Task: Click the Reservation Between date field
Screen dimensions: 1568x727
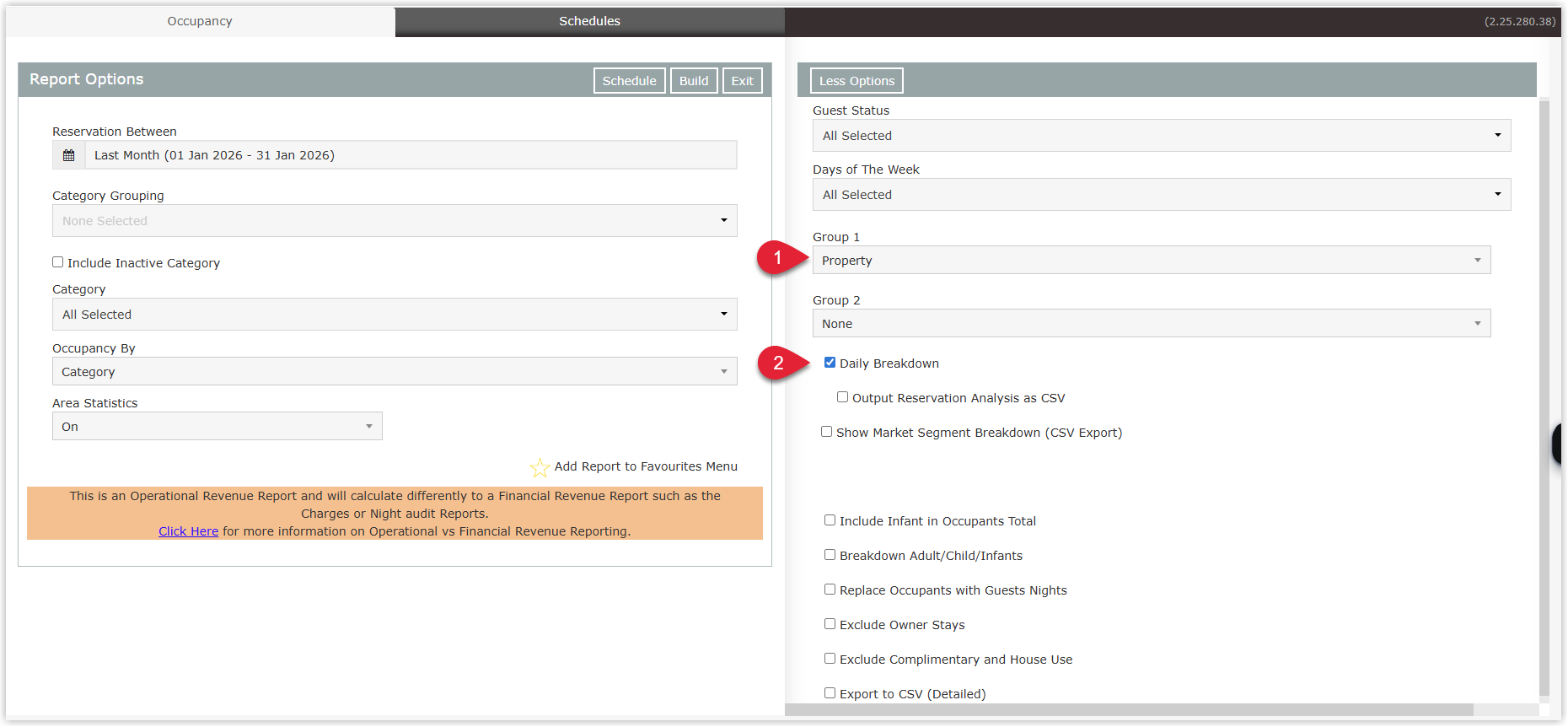Action: (411, 155)
